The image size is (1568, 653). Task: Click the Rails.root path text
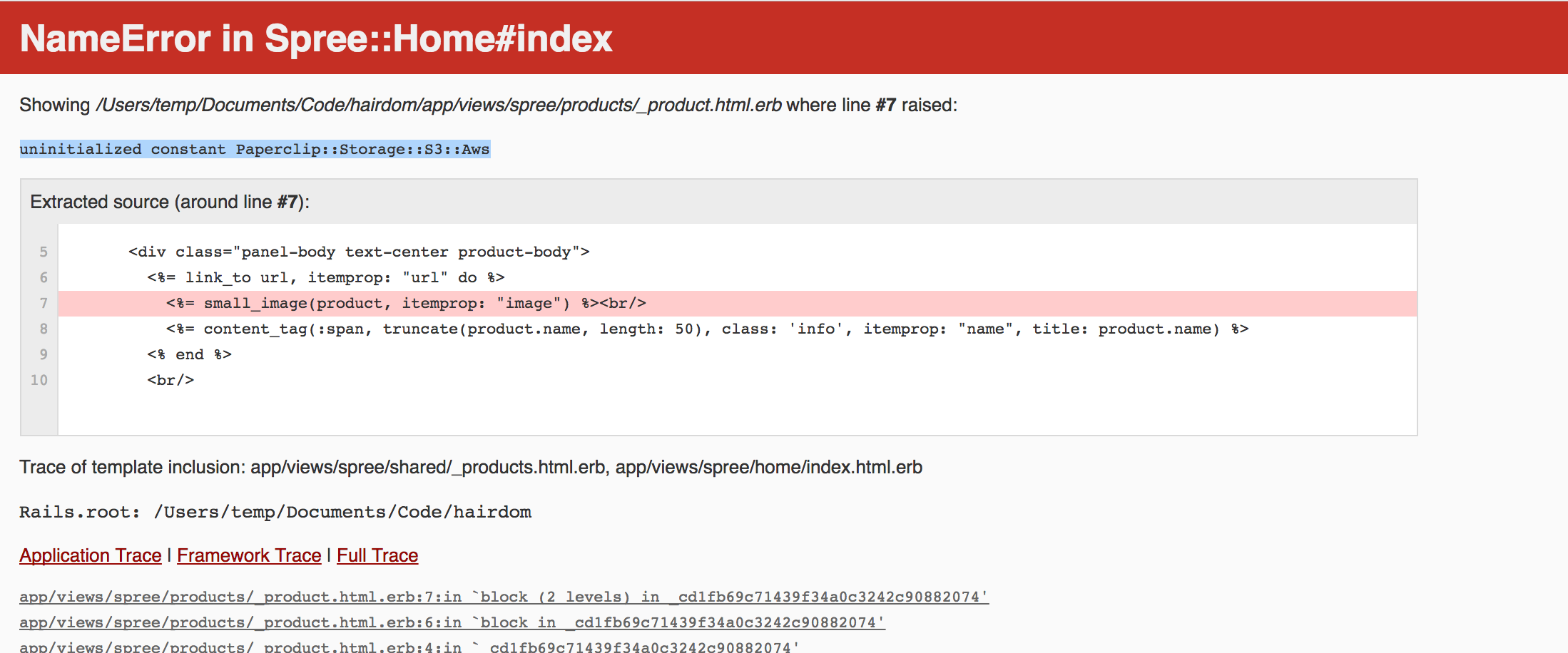click(x=275, y=512)
